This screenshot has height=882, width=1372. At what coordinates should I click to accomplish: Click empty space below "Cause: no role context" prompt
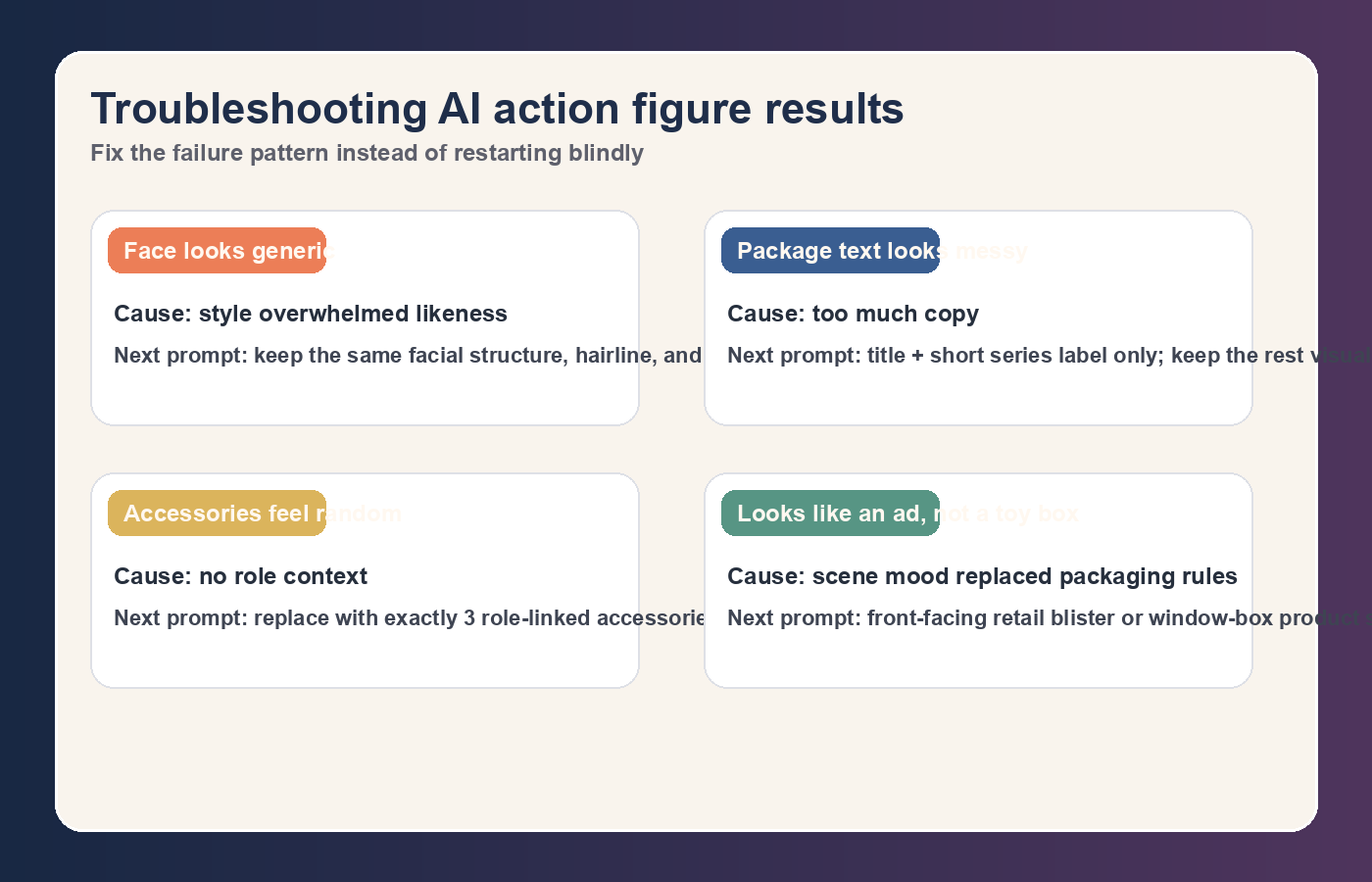(365, 660)
